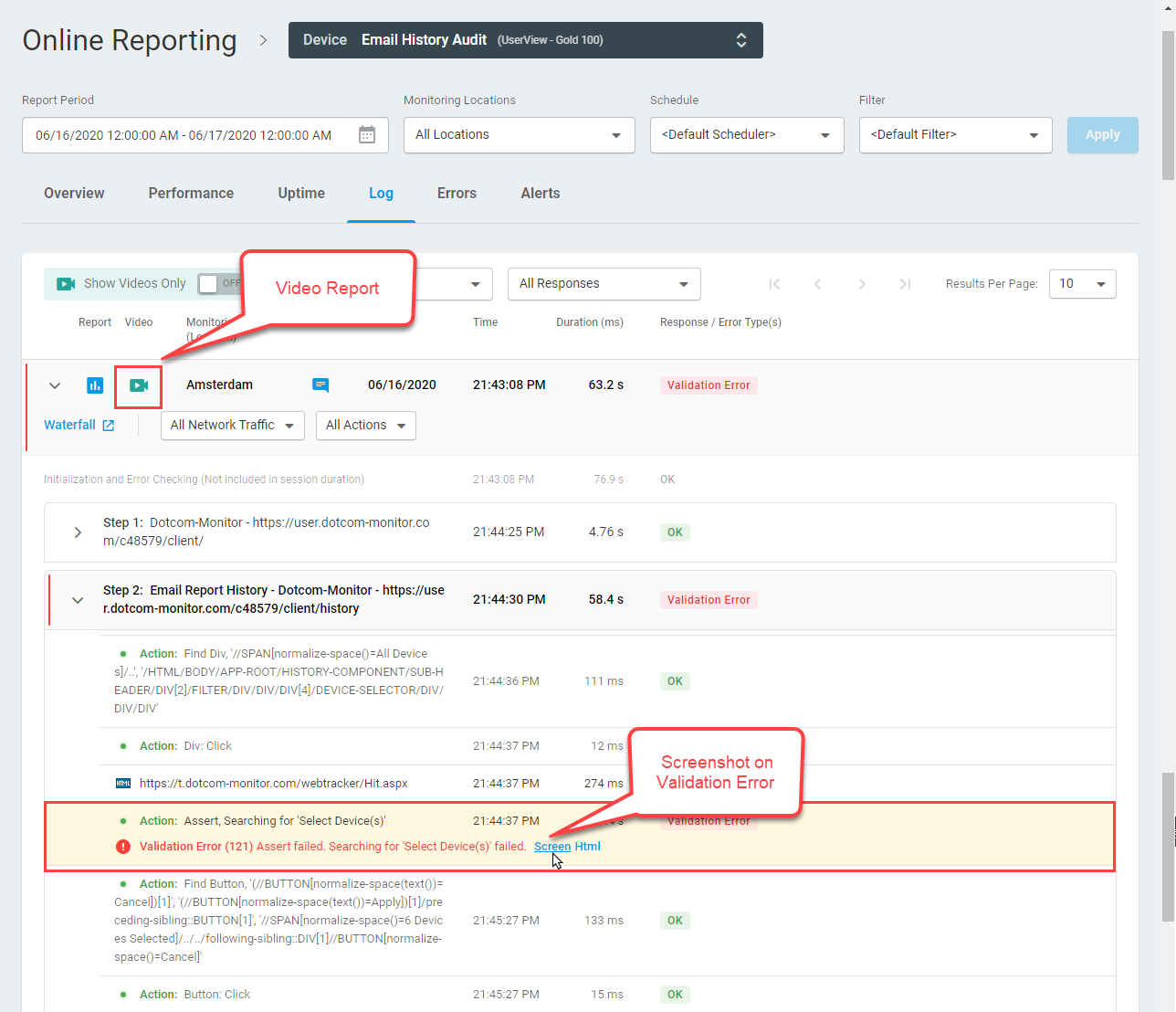
Task: Jump to first results page arrow
Action: coord(774,284)
